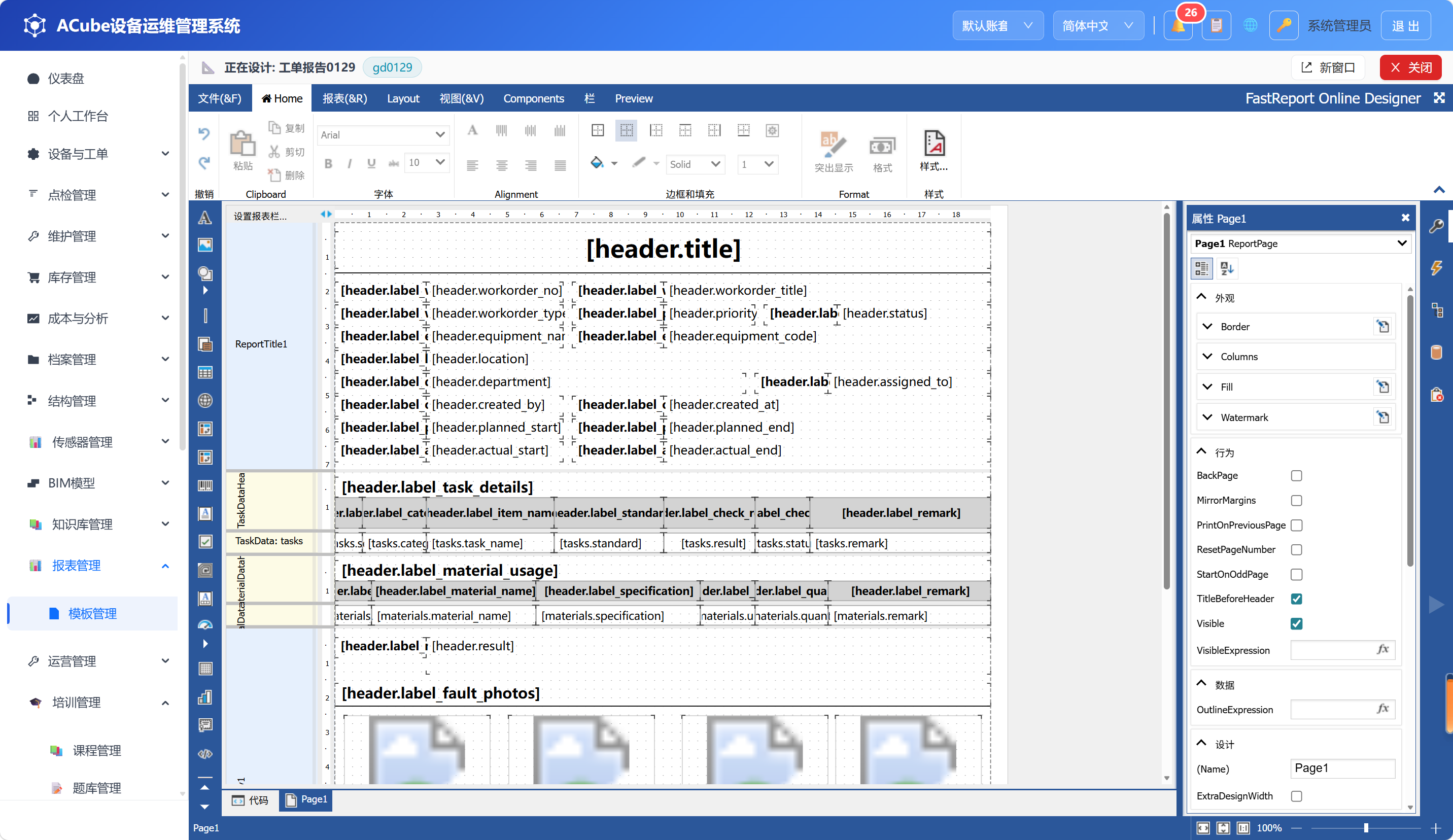Screen dimensions: 1453x840
Task: Open the notification bell with 26 badge
Action: [x=1178, y=26]
